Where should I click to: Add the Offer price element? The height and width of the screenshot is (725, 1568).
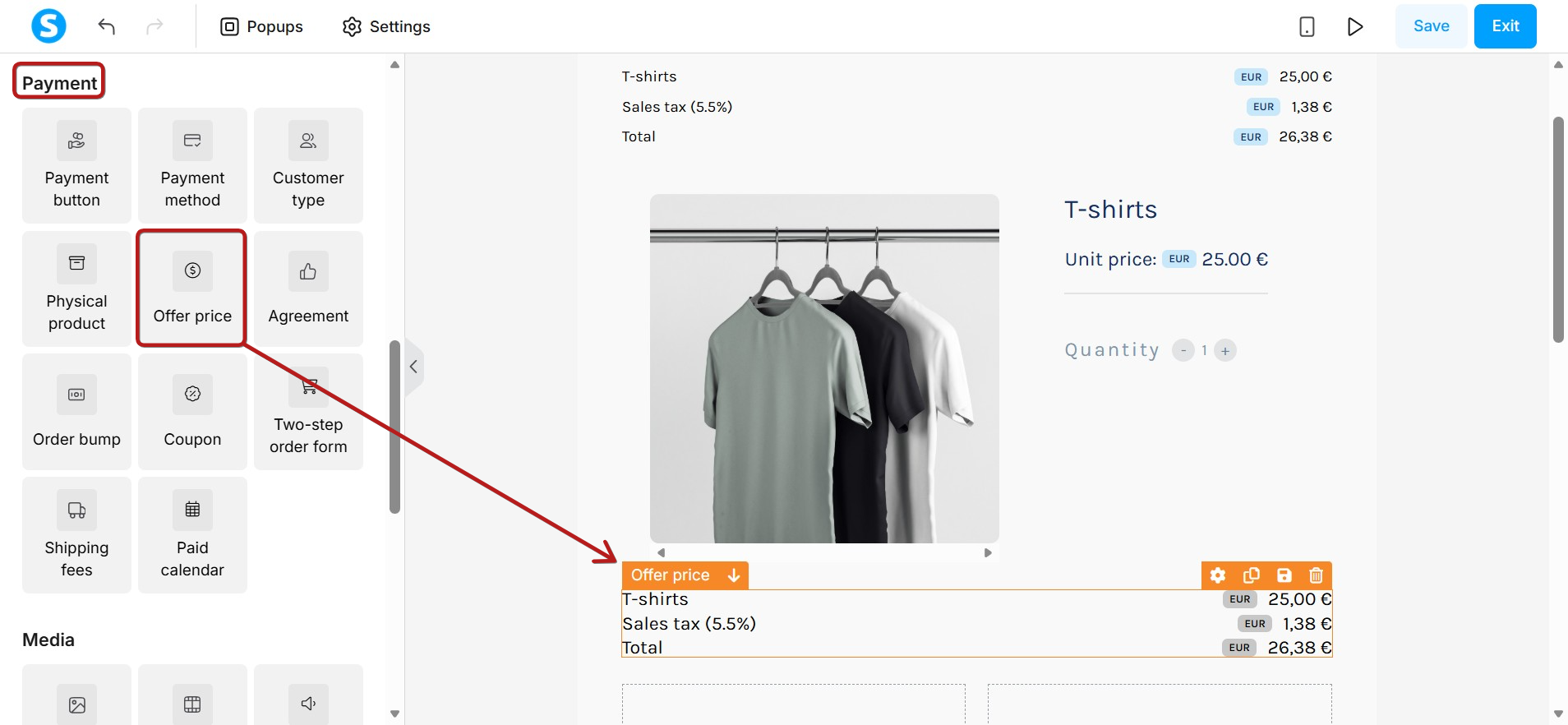192,289
